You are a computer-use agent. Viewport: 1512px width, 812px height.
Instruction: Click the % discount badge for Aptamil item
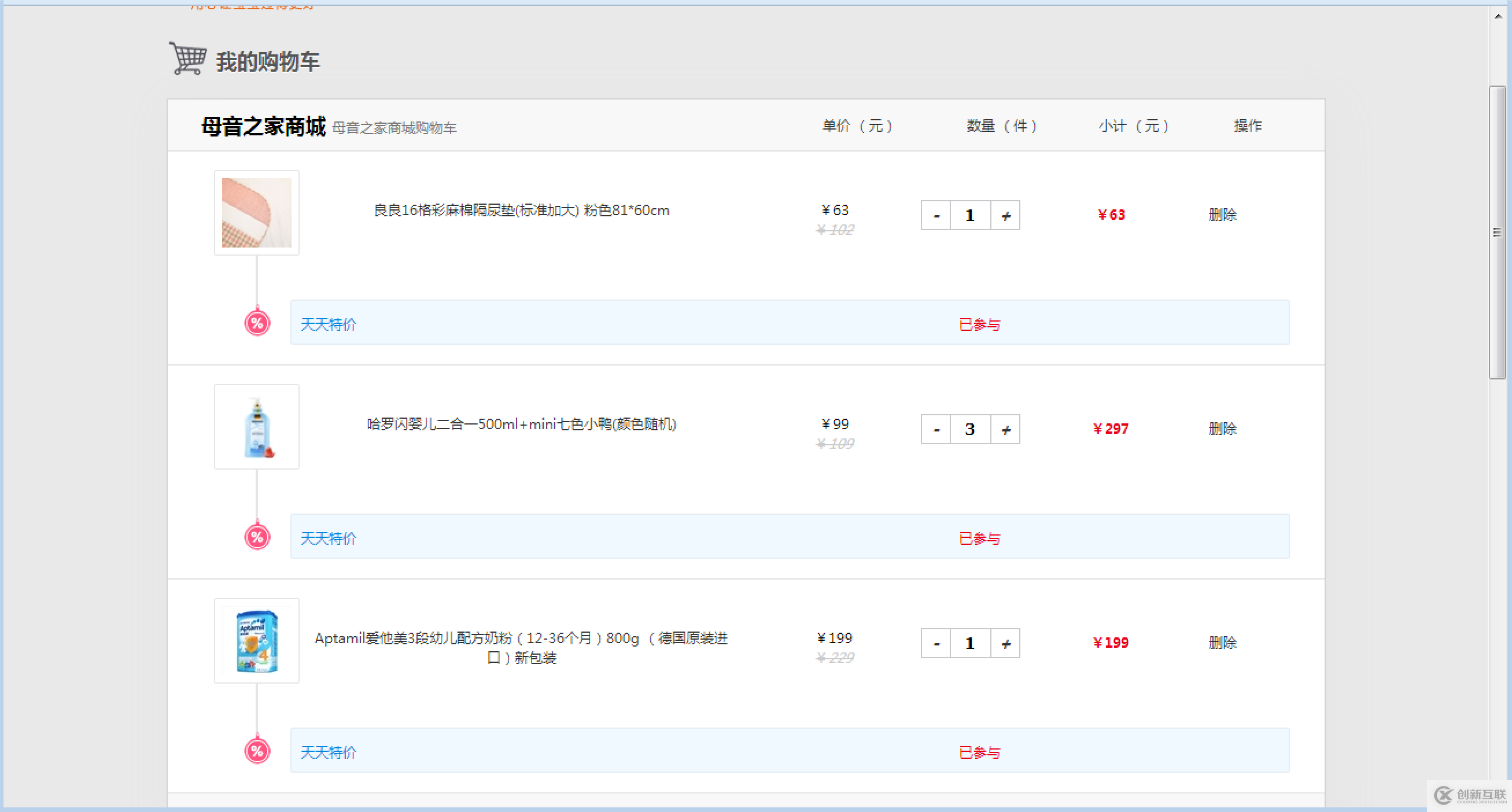click(256, 750)
